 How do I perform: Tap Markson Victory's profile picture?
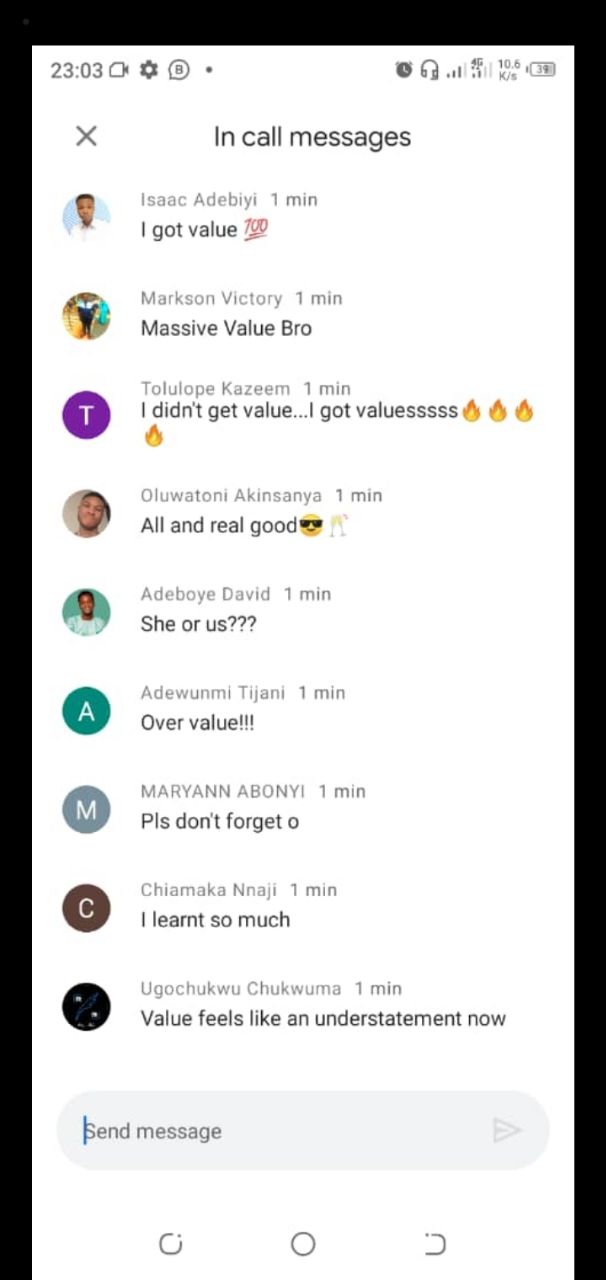(86, 316)
